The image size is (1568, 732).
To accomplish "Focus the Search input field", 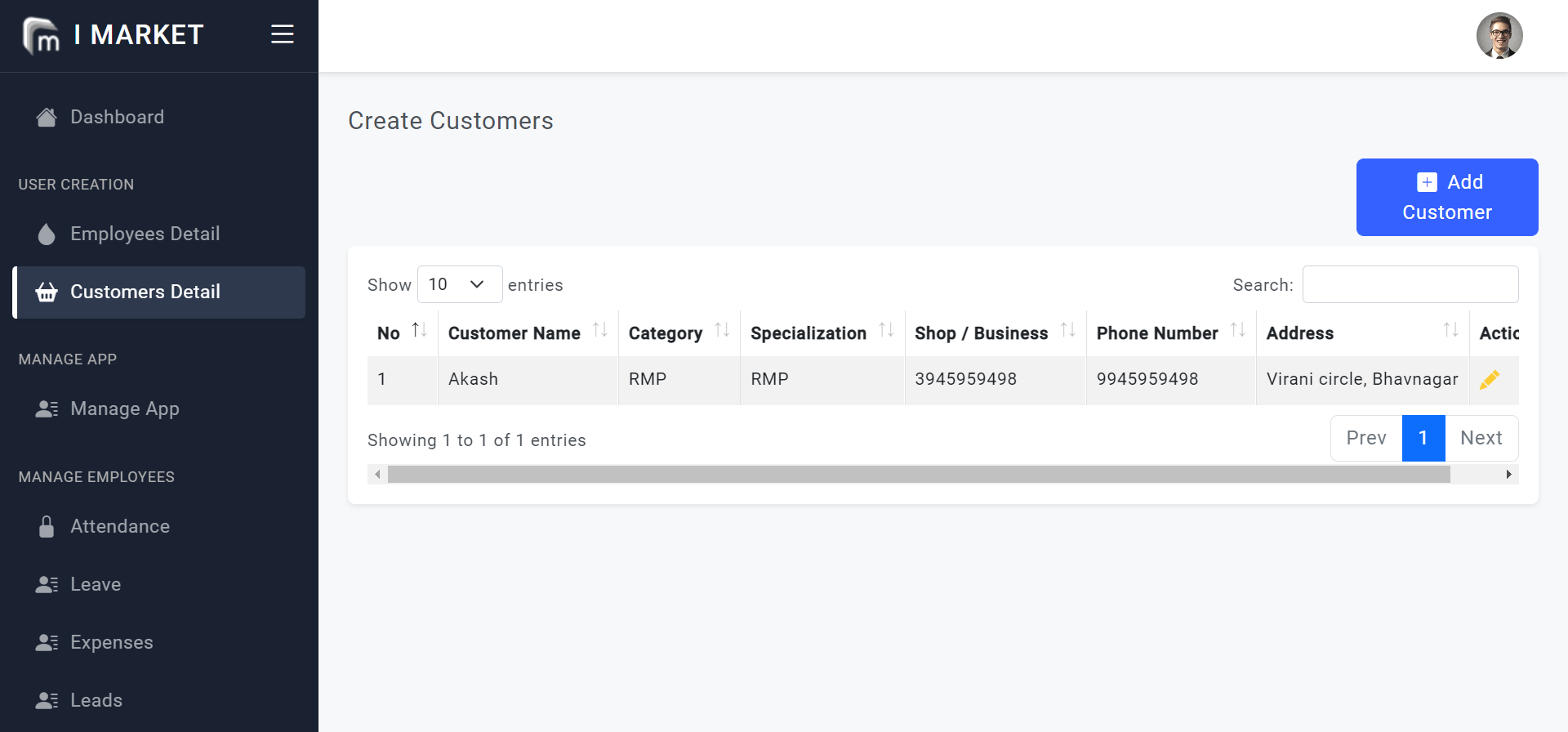I will pos(1410,284).
